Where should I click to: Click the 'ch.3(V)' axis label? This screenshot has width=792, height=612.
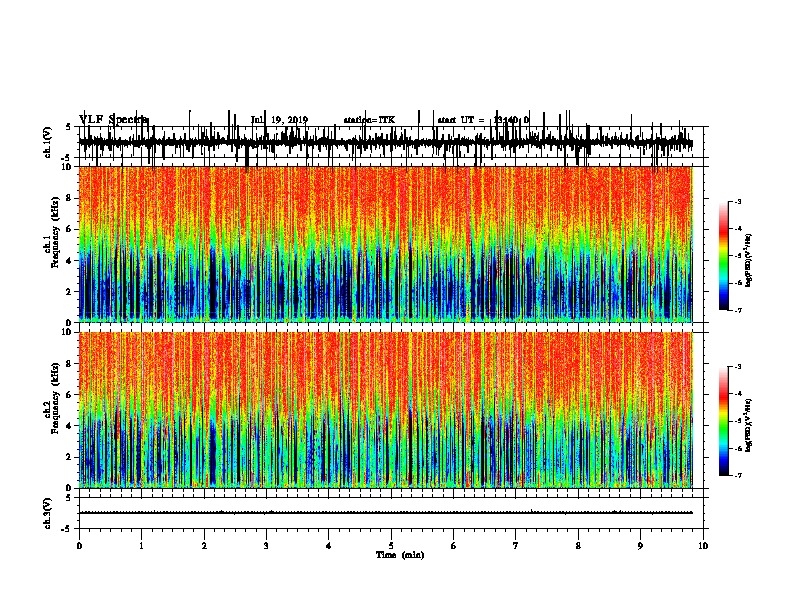coord(47,514)
